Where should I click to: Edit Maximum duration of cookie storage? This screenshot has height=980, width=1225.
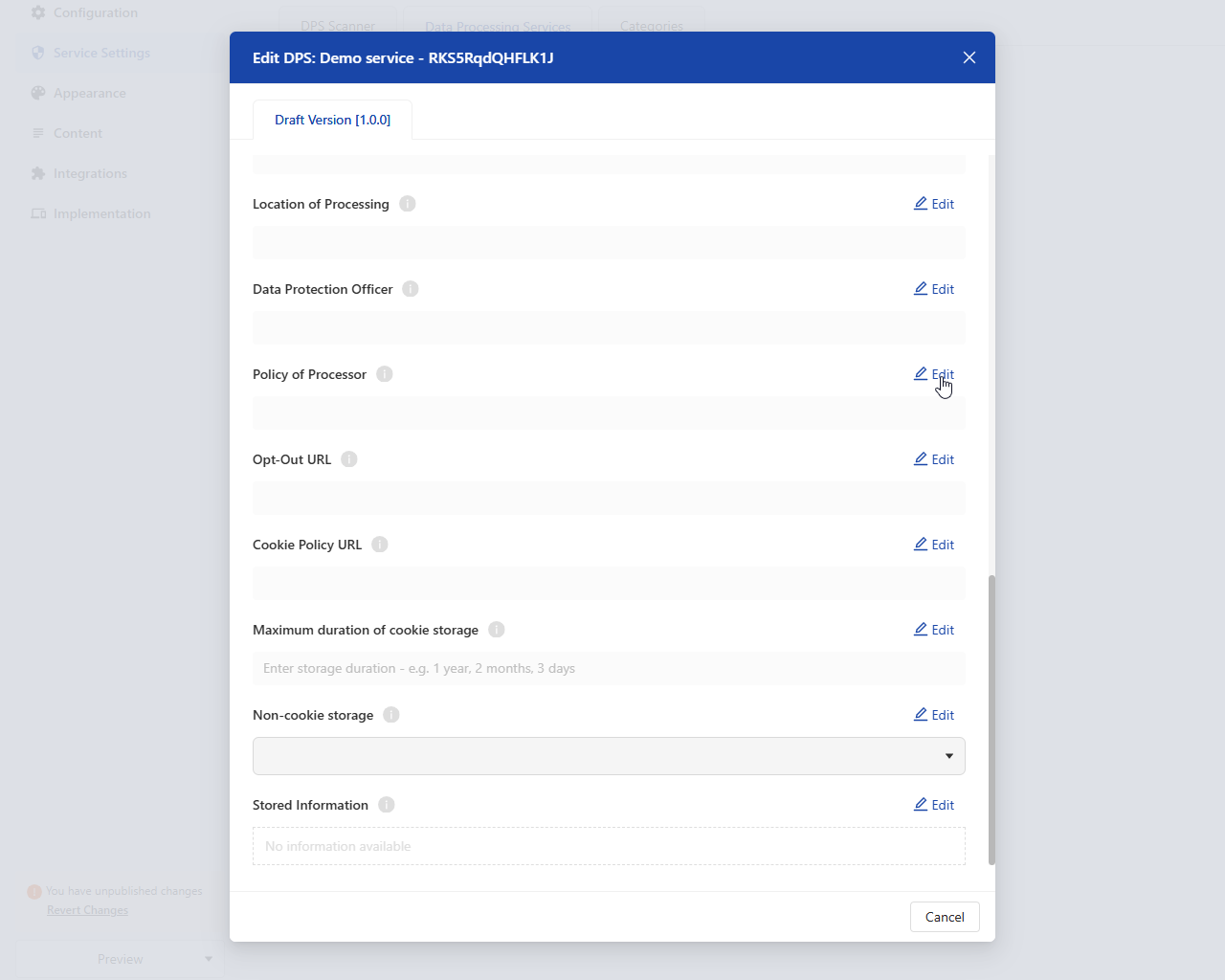[x=934, y=630]
